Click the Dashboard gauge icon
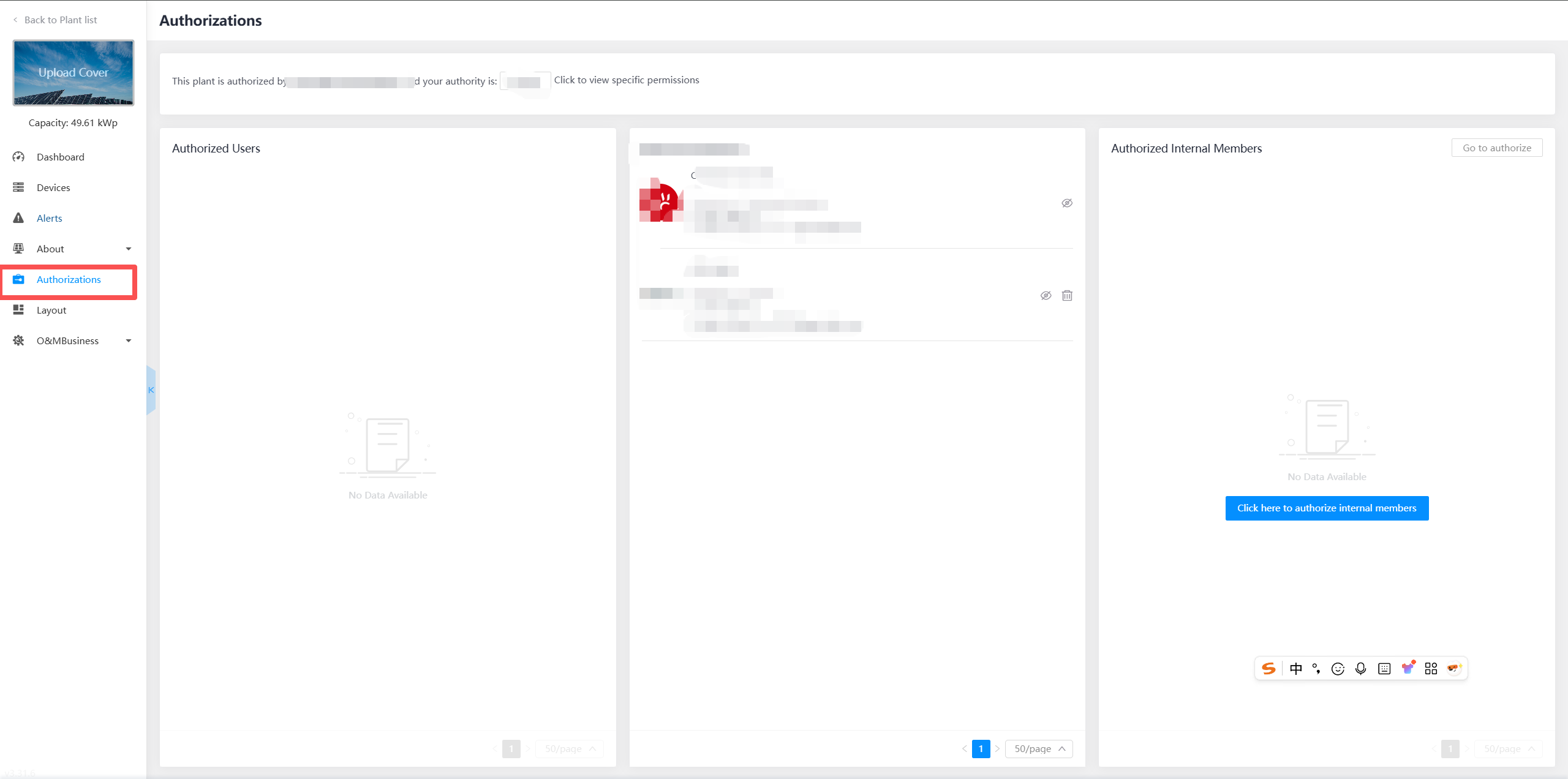This screenshot has width=1568, height=779. (18, 157)
